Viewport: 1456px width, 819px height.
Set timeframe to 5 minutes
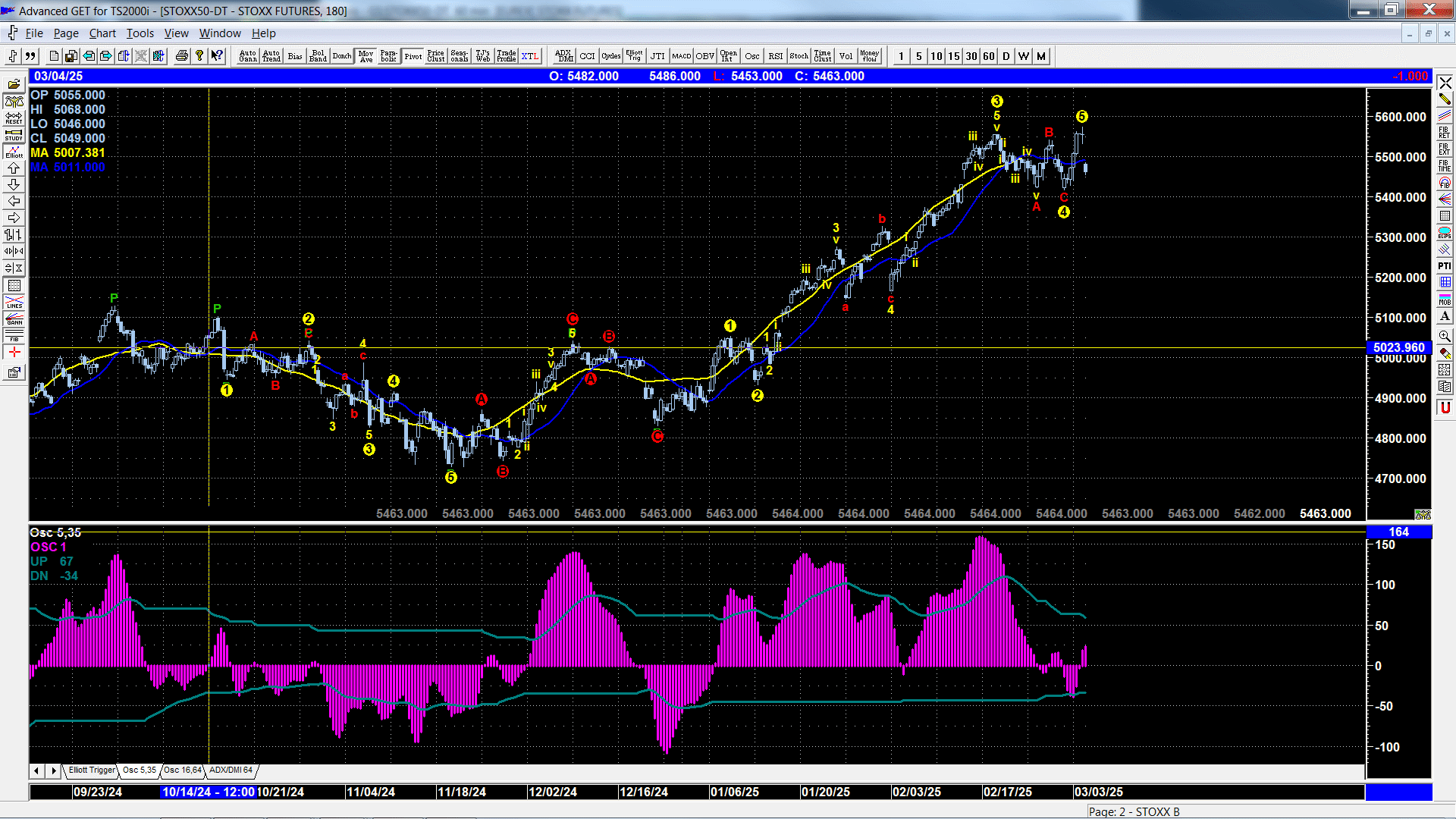(919, 56)
